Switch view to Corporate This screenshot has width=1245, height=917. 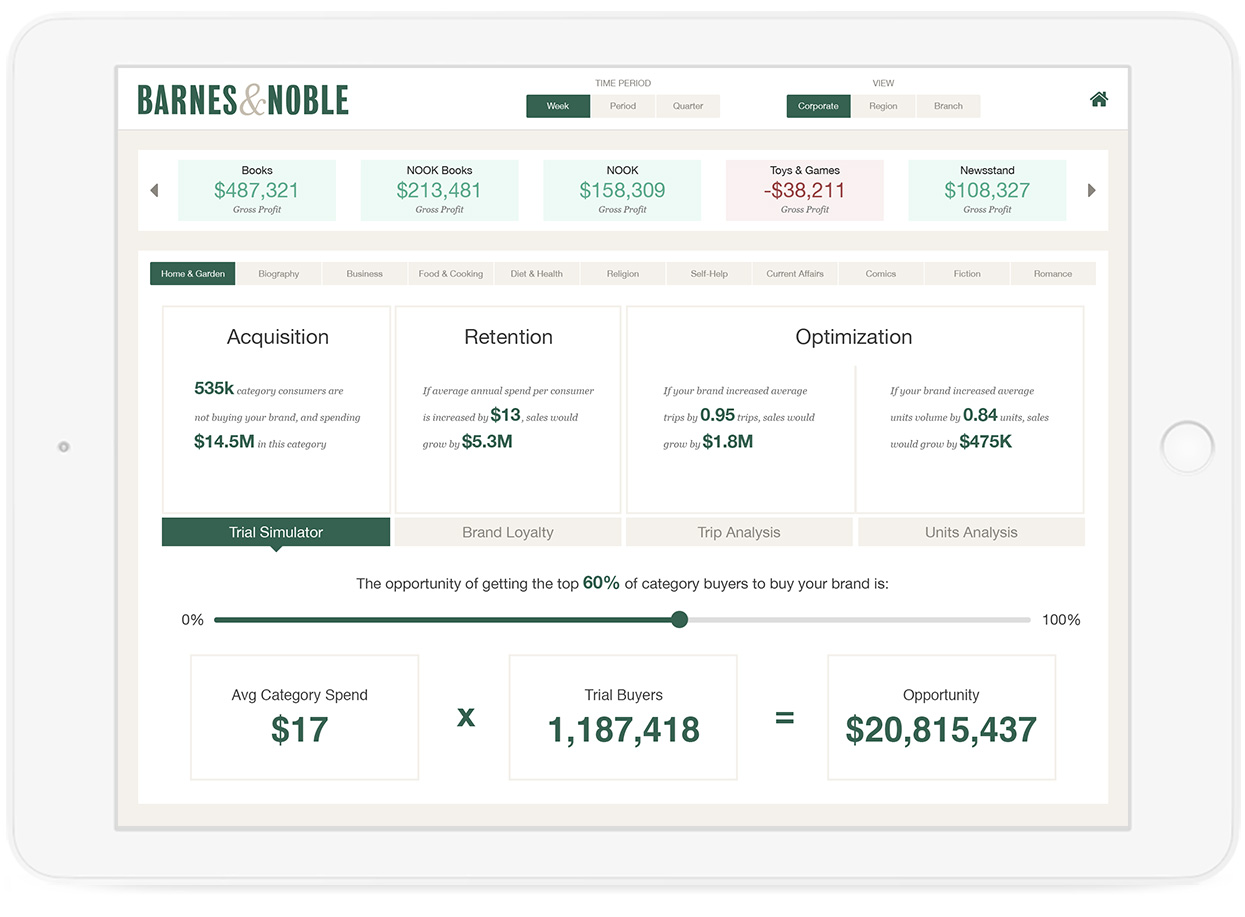click(x=818, y=106)
